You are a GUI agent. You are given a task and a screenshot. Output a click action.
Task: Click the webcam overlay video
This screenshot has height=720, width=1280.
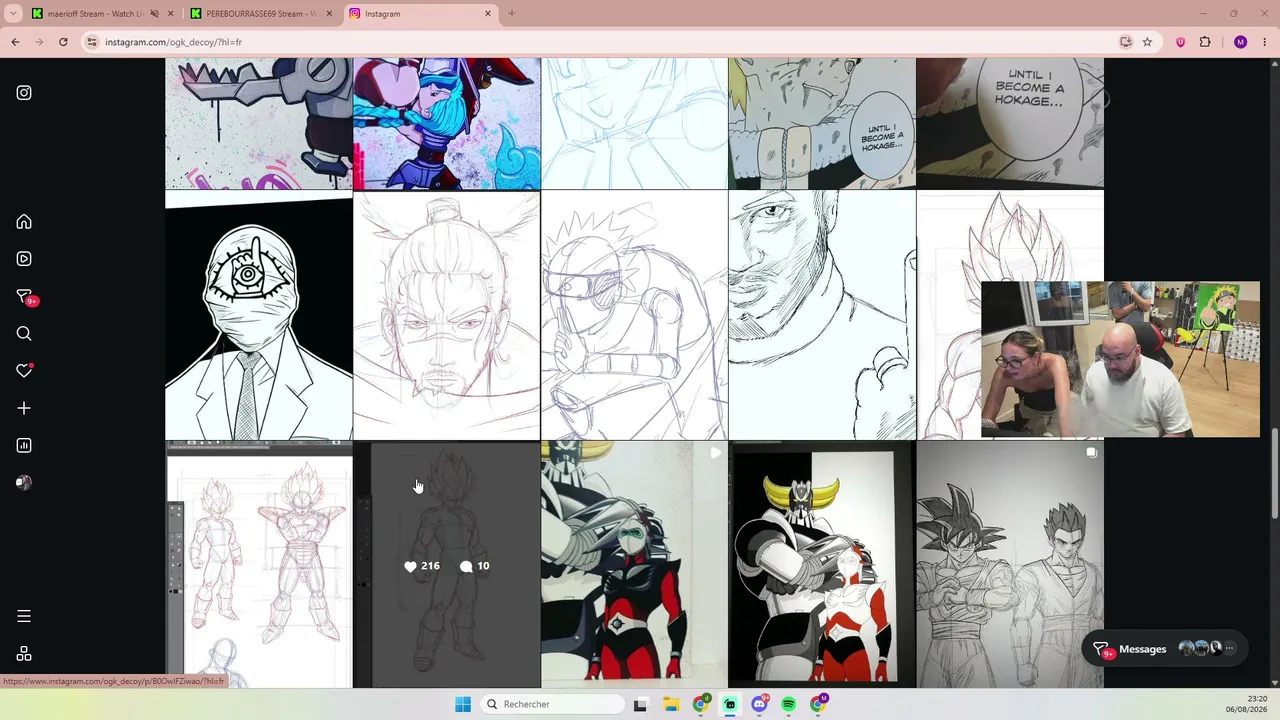tap(1120, 360)
